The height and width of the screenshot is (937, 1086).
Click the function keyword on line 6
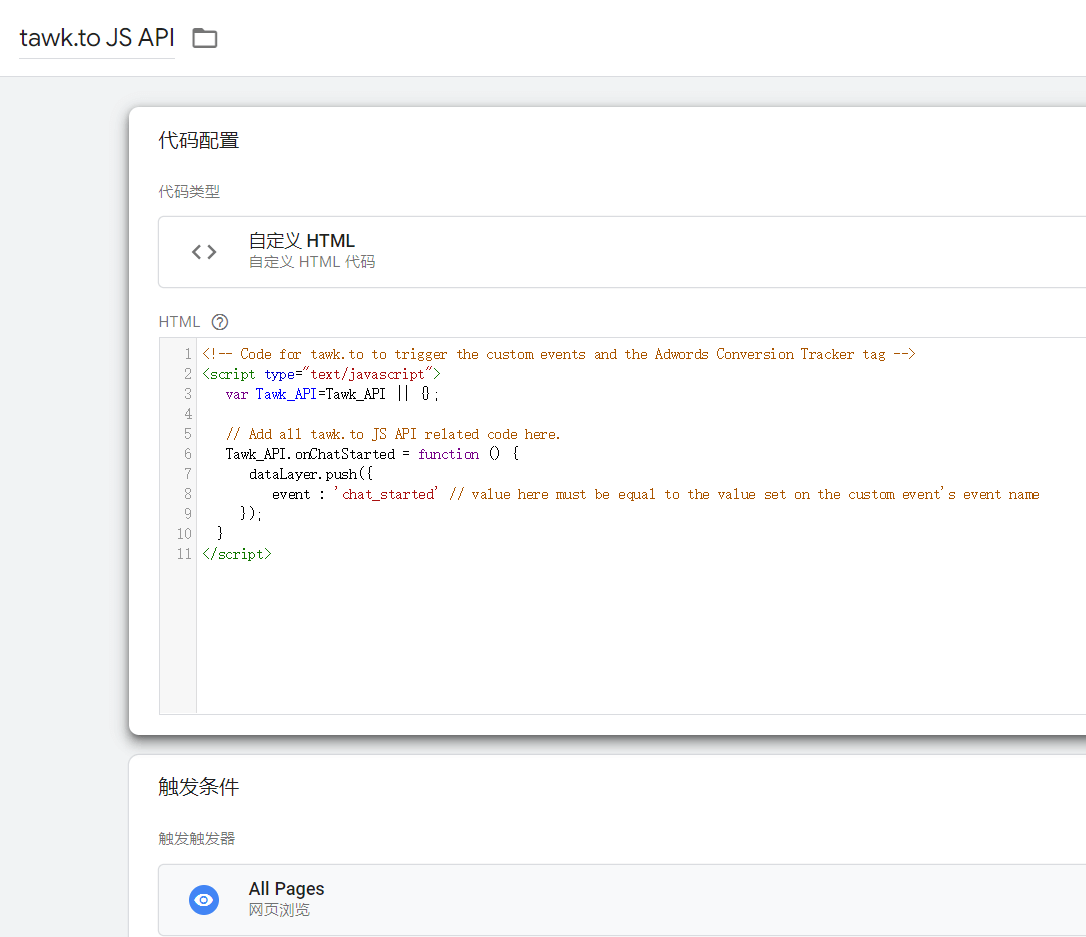pyautogui.click(x=448, y=454)
